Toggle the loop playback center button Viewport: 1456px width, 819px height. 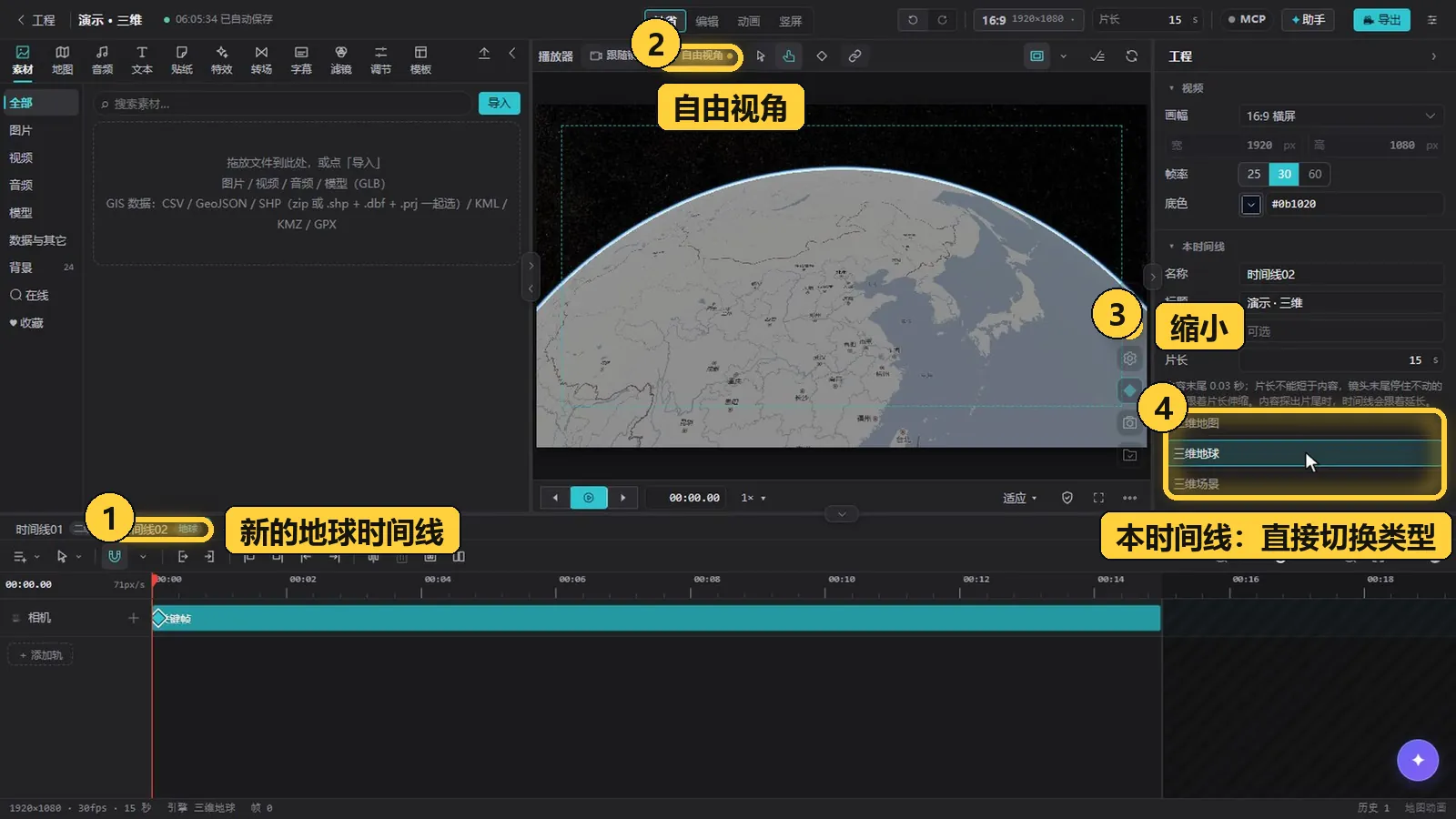(589, 498)
